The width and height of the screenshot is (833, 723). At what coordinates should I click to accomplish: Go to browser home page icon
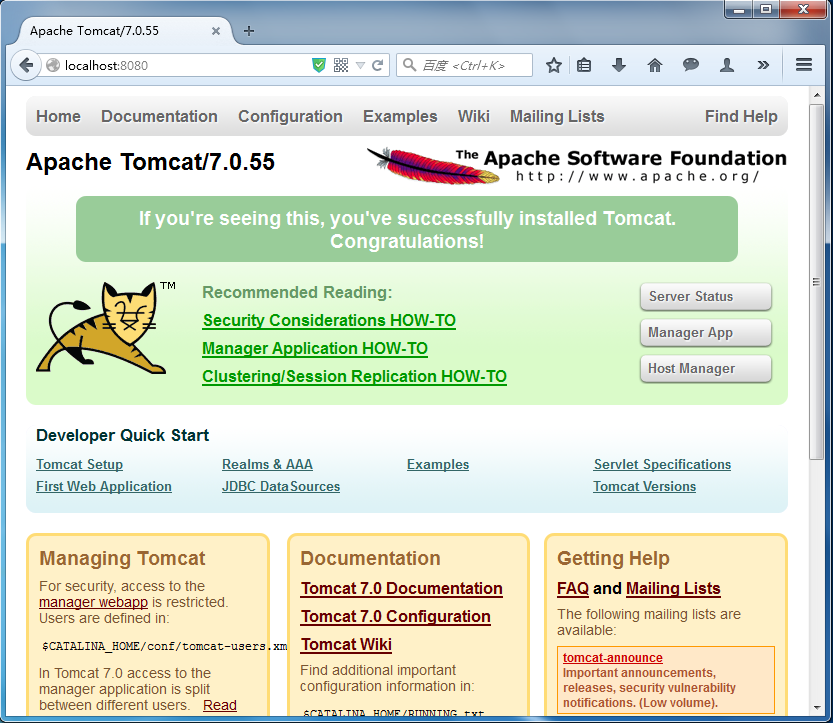(654, 65)
